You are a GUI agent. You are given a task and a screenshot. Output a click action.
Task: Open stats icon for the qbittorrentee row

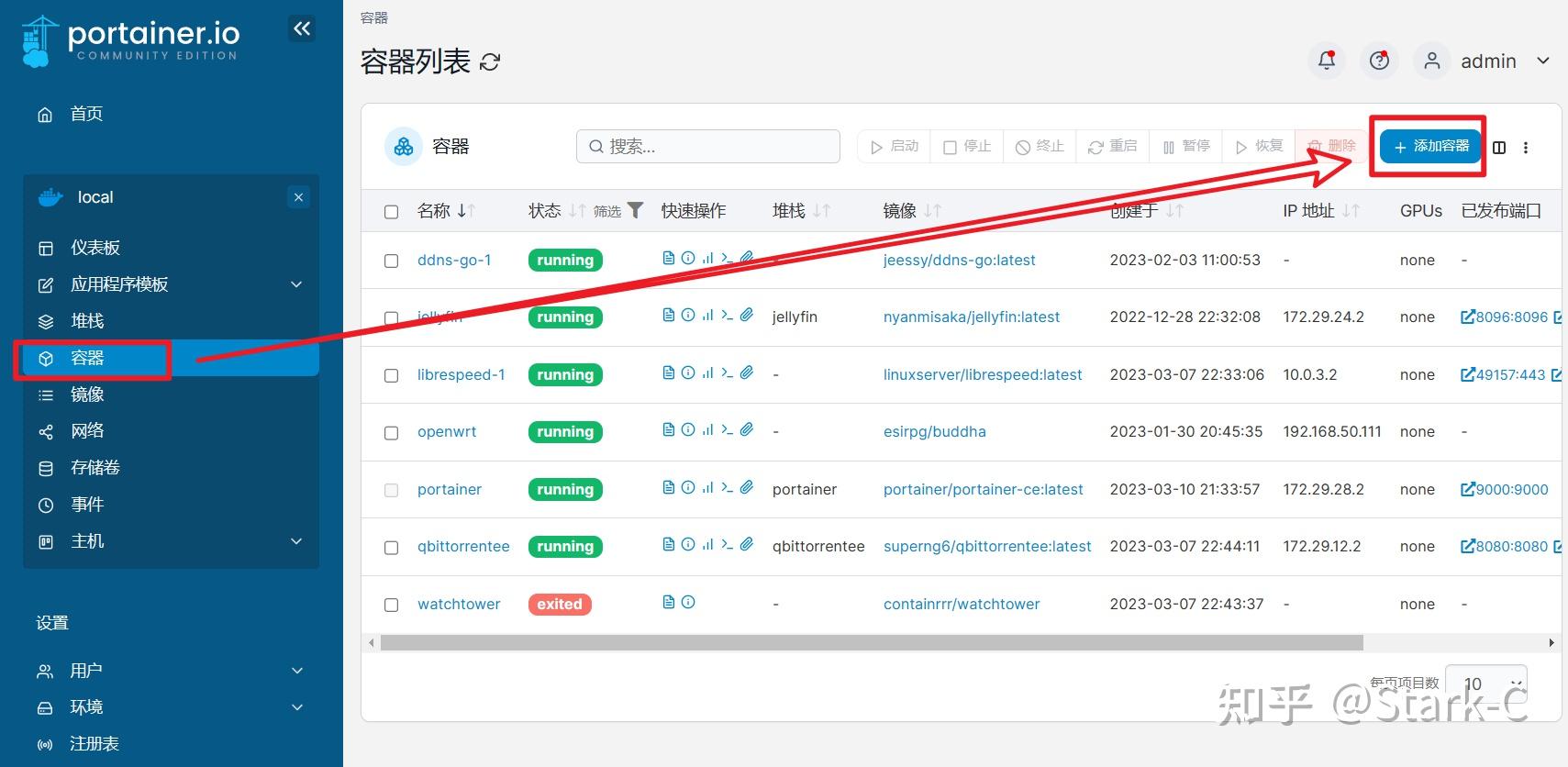click(707, 544)
